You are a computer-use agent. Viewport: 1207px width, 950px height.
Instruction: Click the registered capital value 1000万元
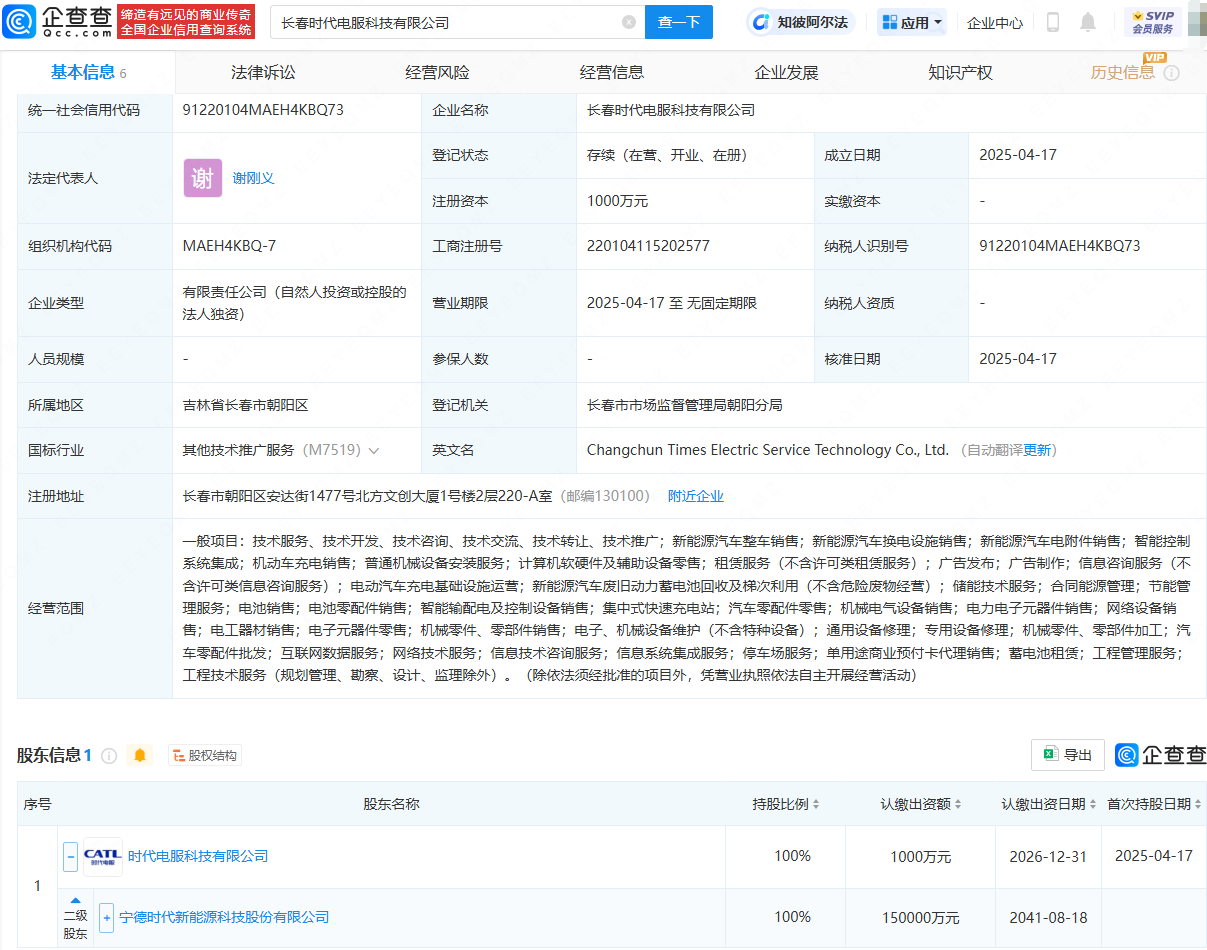coord(617,201)
